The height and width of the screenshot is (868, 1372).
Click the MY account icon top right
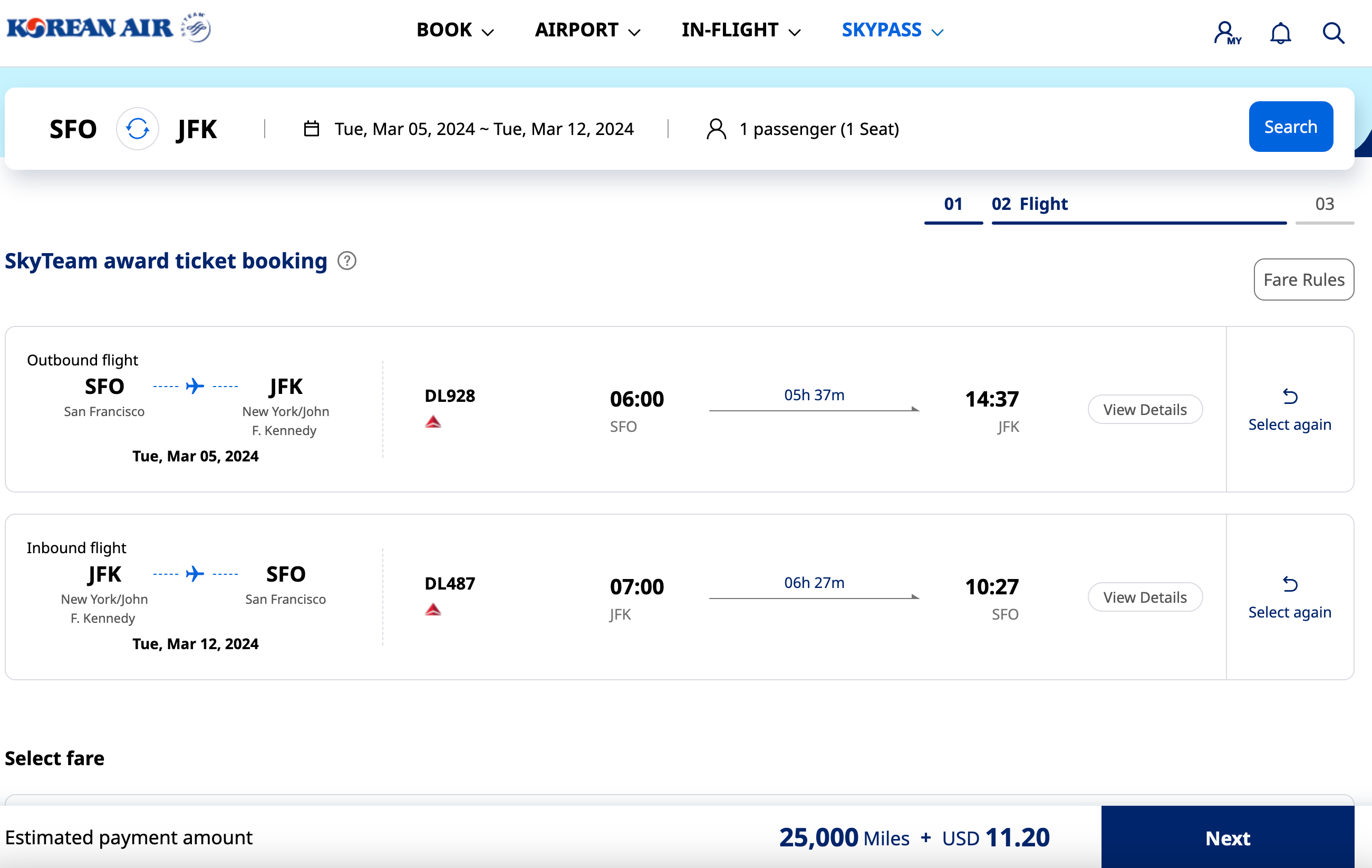pyautogui.click(x=1225, y=31)
